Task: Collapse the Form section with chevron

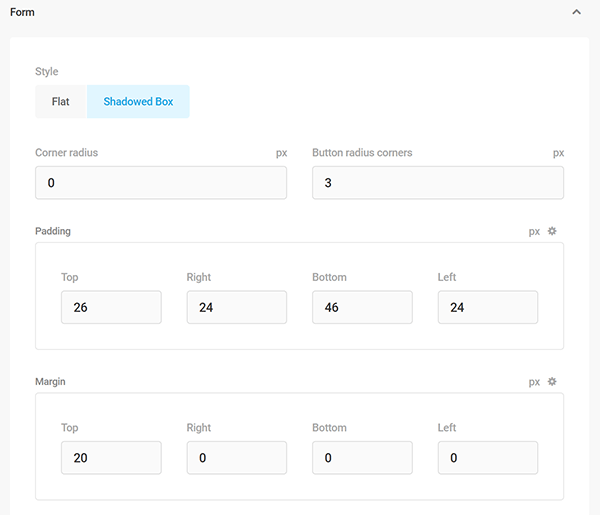Action: point(576,12)
